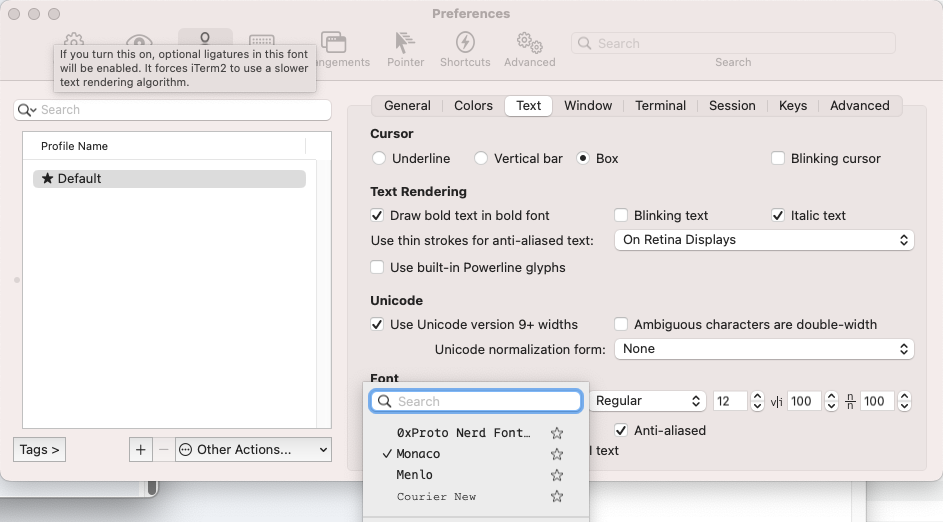The width and height of the screenshot is (943, 522).
Task: Open the Pointer preferences pane
Action: tap(405, 48)
